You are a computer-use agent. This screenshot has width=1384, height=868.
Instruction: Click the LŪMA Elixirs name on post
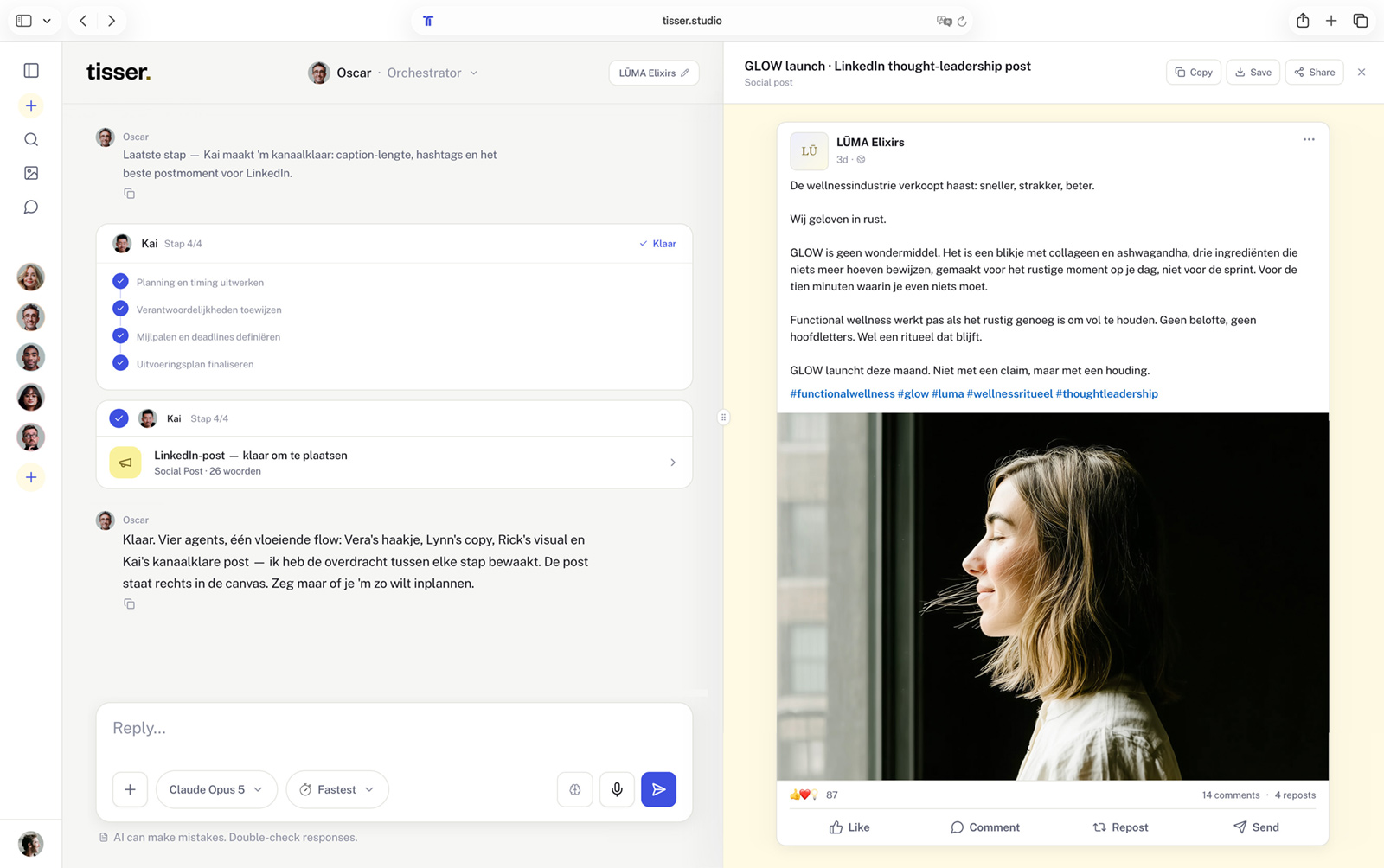(x=870, y=142)
